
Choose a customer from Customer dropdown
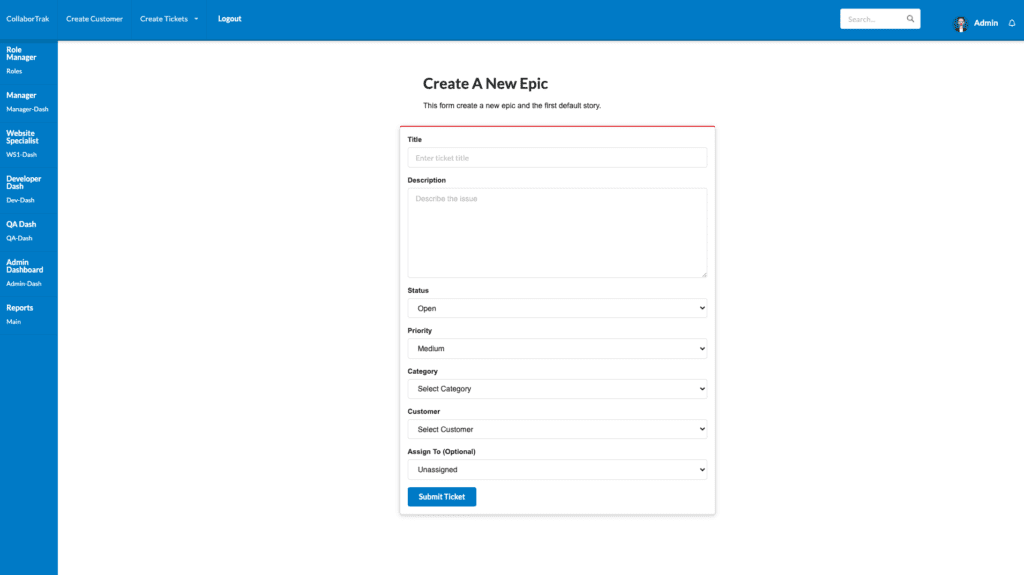pos(557,429)
